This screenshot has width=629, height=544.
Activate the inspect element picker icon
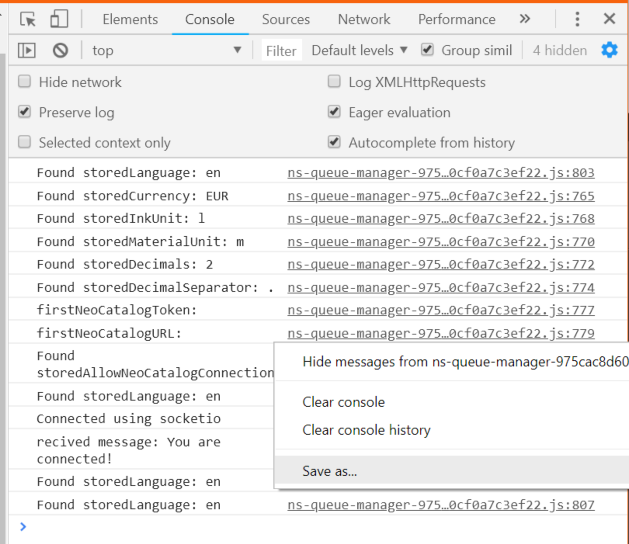tap(28, 19)
